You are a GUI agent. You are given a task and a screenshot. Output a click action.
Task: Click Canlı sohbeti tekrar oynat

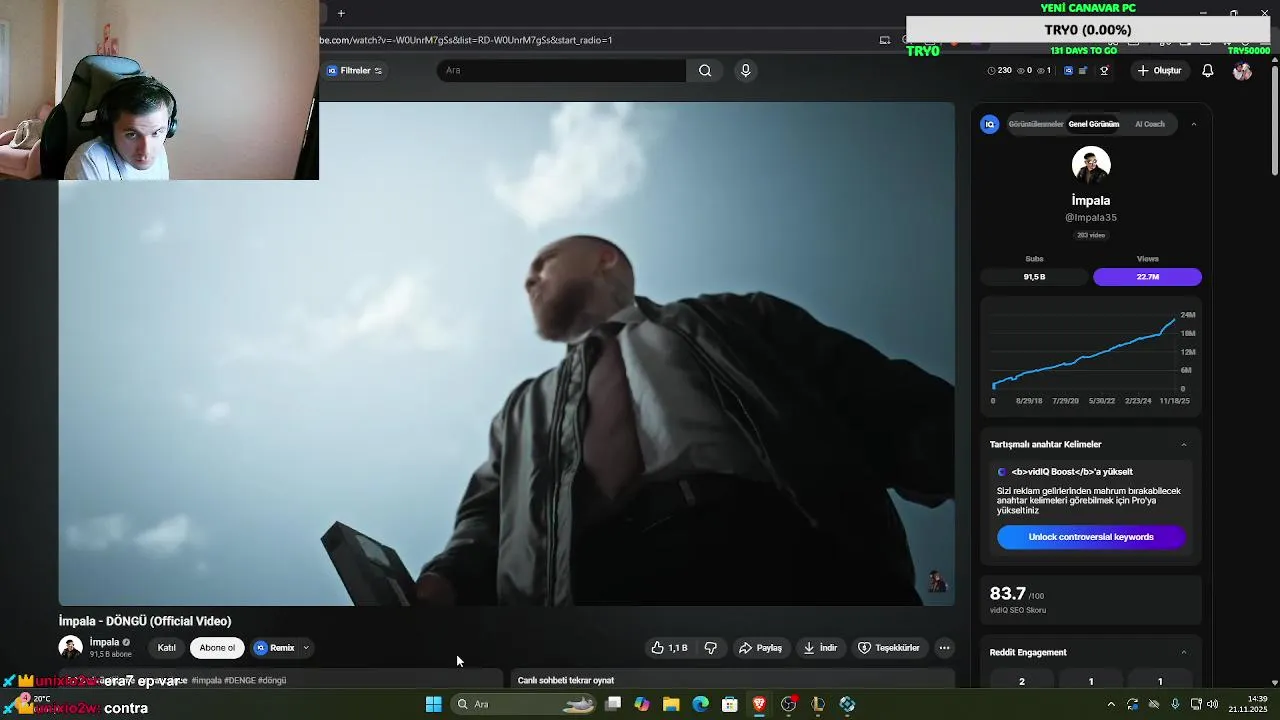coord(566,680)
